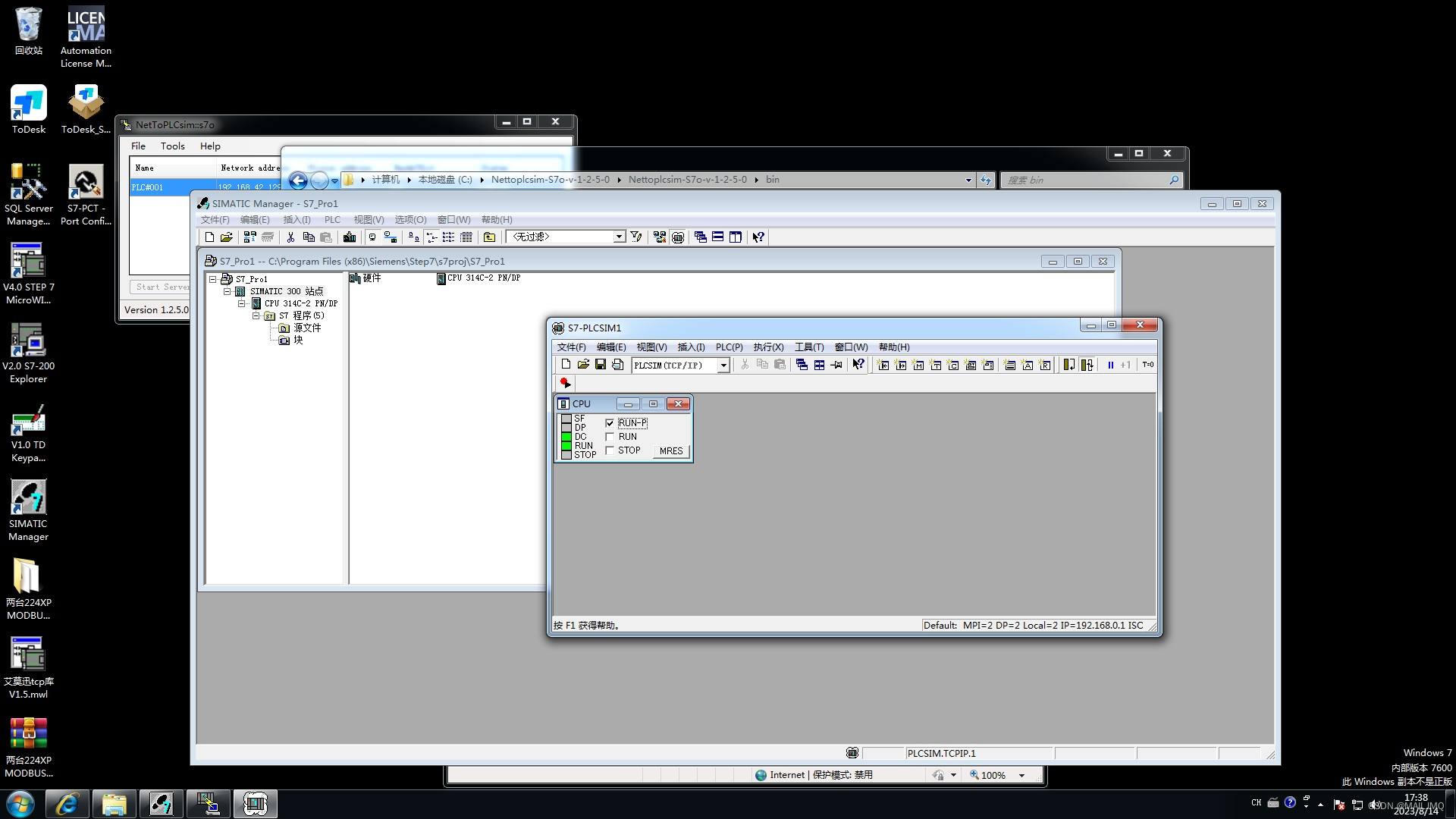Open Internet Explorer from taskbar
This screenshot has height=819, width=1456.
click(x=67, y=804)
